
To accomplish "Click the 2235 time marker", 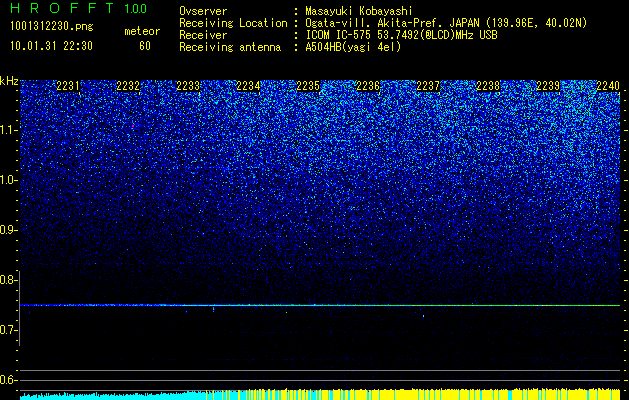I will [308, 86].
